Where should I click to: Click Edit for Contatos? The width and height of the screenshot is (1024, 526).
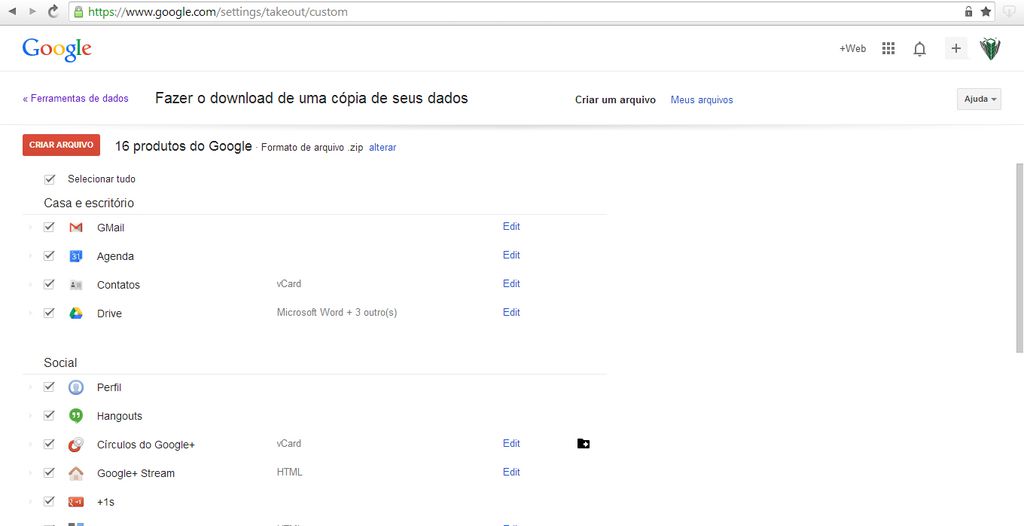coord(511,284)
